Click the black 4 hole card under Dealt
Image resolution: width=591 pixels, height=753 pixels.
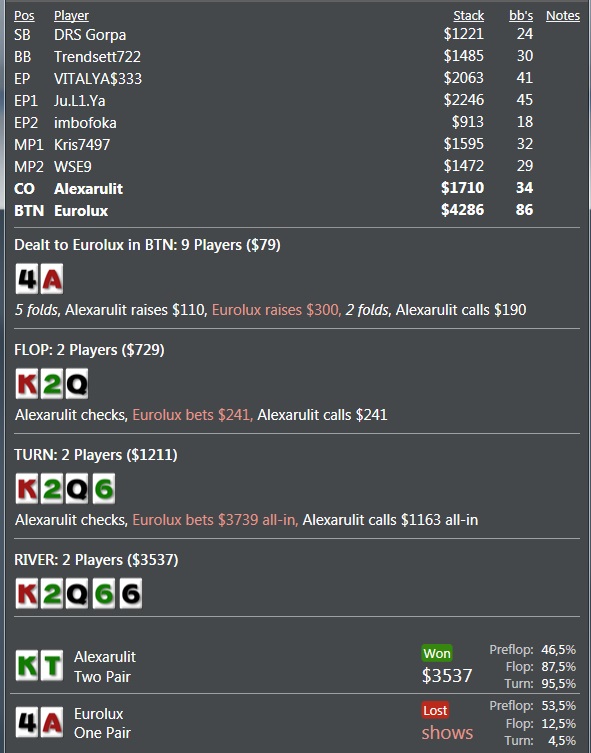point(27,279)
